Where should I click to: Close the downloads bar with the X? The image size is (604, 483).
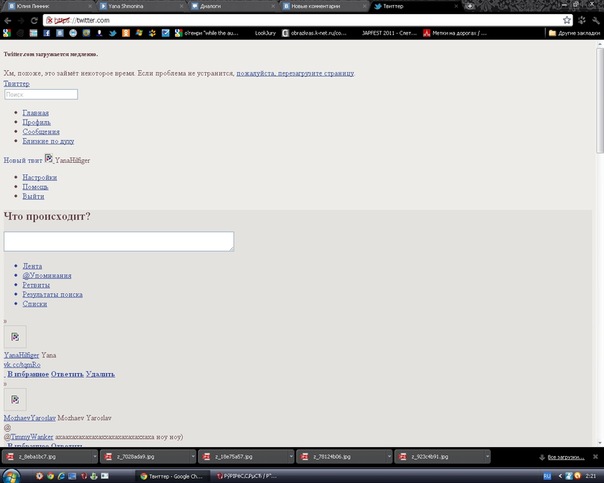pyautogui.click(x=595, y=457)
